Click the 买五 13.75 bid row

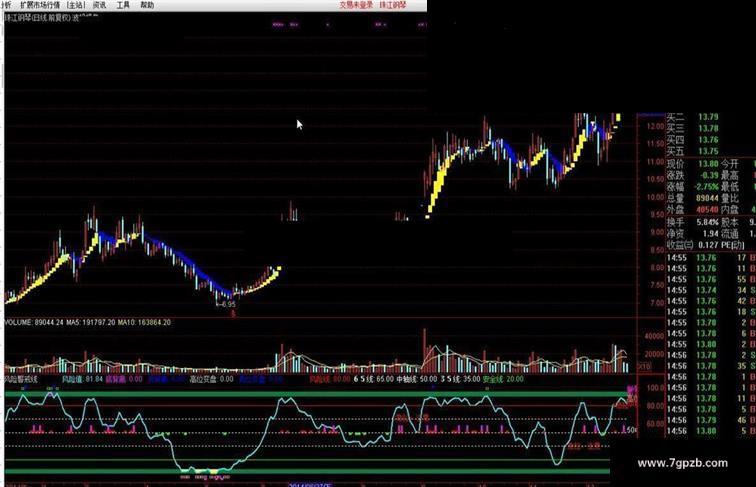point(692,151)
